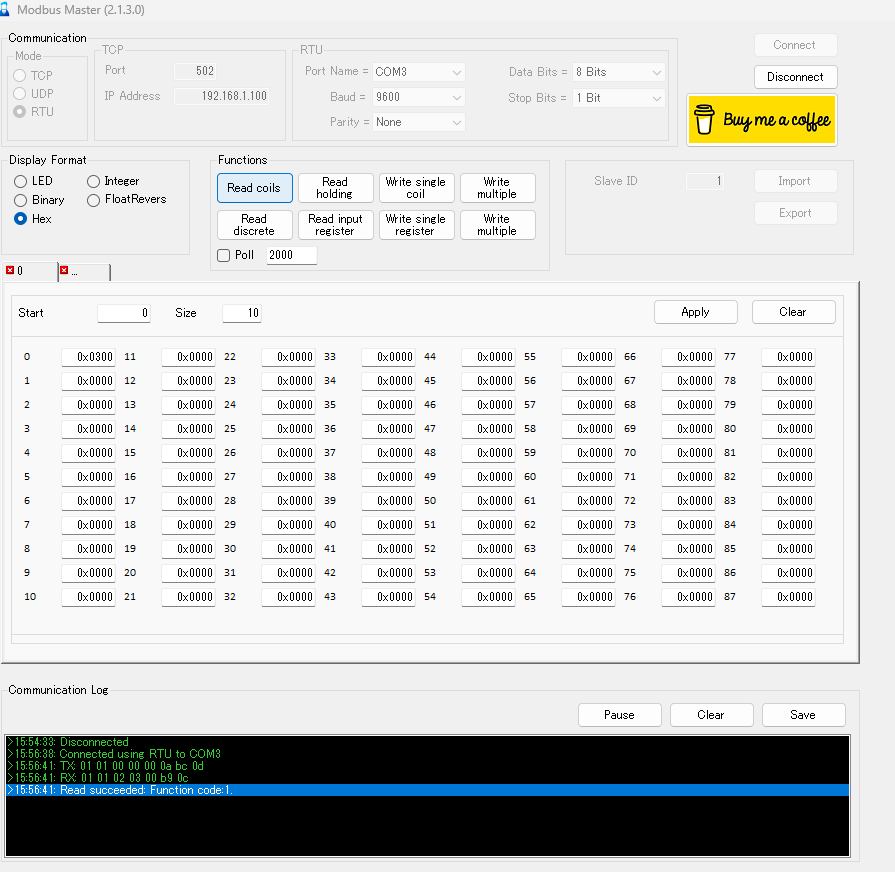
Task: Click the Start address input field
Action: [x=124, y=313]
